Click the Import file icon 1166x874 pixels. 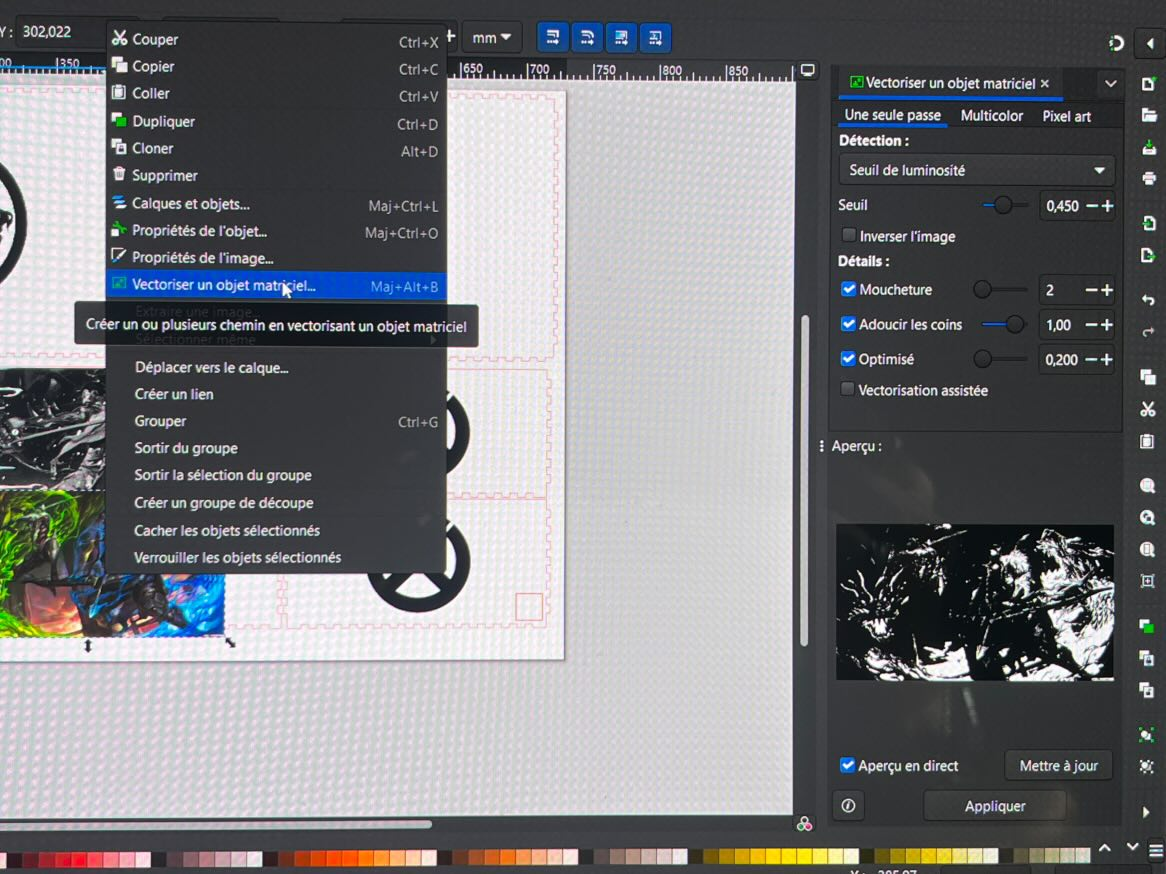1148,222
